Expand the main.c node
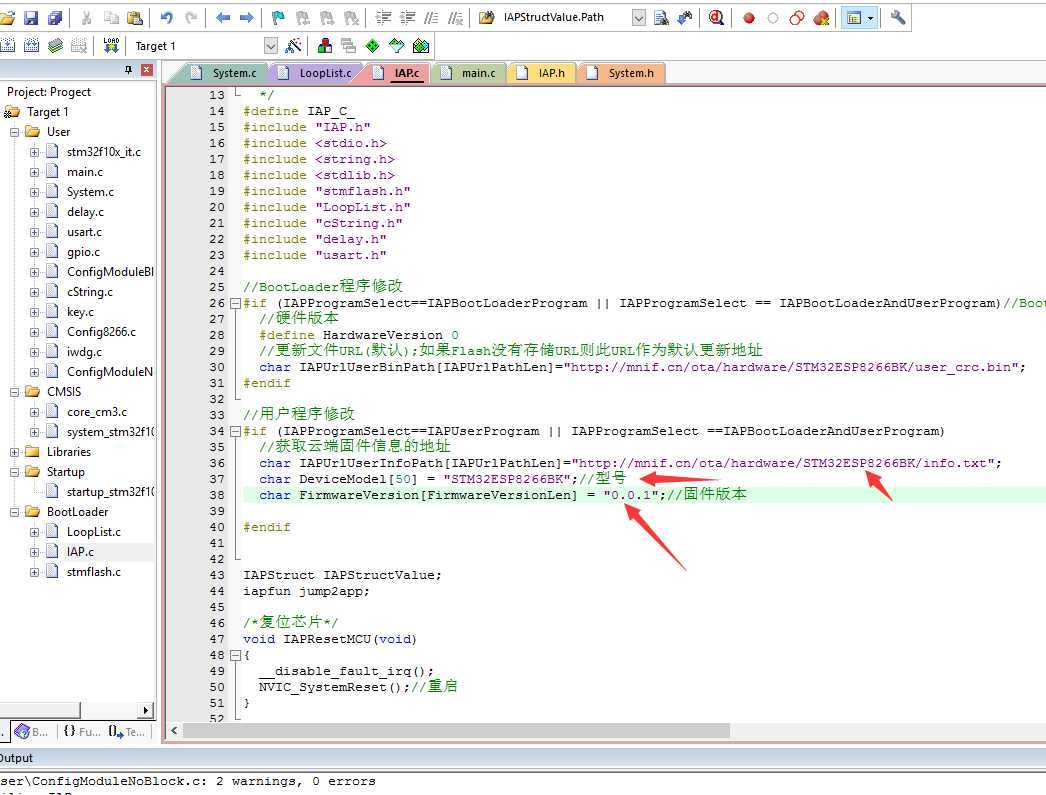The width and height of the screenshot is (1046, 795). click(x=34, y=172)
